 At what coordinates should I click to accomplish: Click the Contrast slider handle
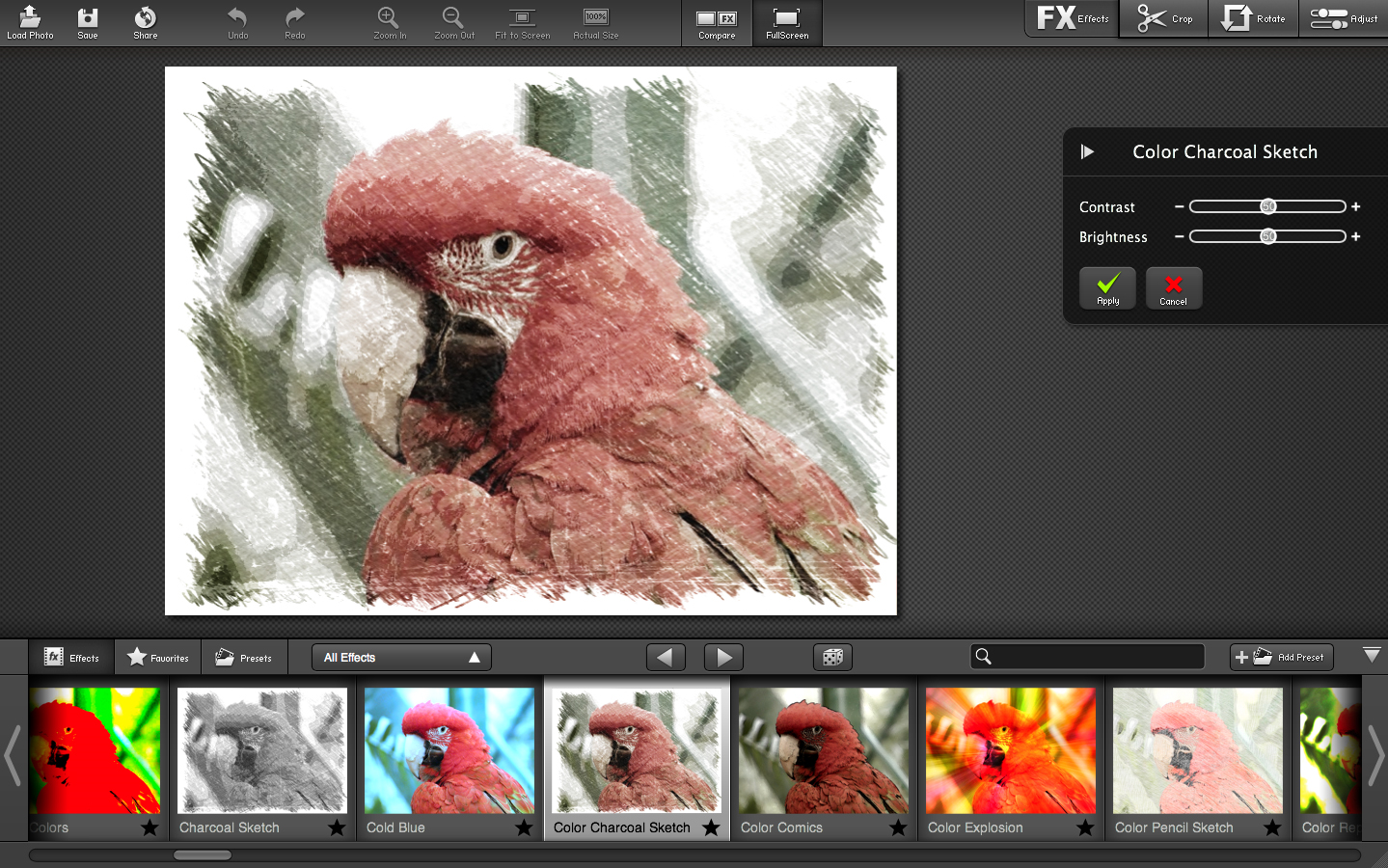tap(1268, 206)
